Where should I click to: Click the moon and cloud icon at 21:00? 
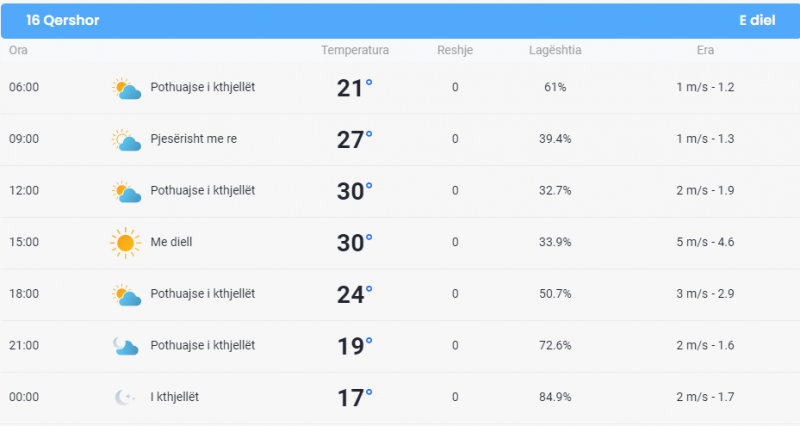126,346
